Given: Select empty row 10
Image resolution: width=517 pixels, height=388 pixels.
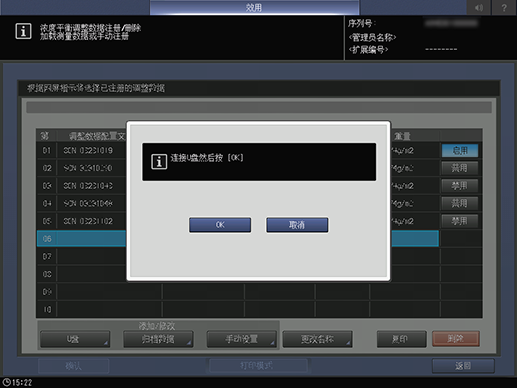Looking at the screenshot, I should (237, 309).
